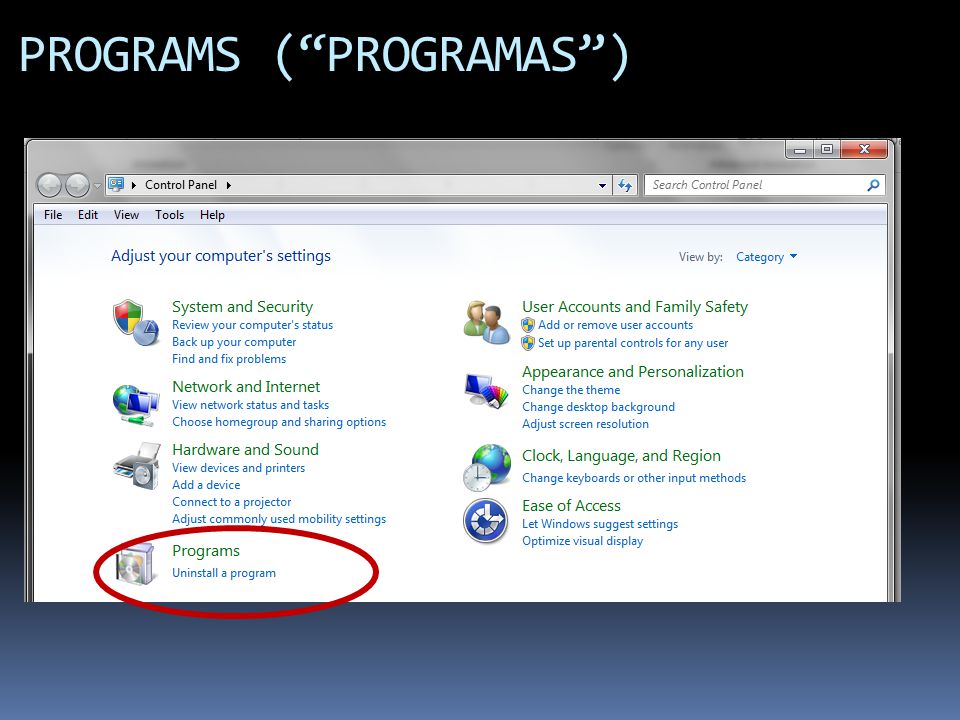Expand the arrow after Control Panel breadcrumb
Screen dimensions: 960x720
(x=228, y=185)
